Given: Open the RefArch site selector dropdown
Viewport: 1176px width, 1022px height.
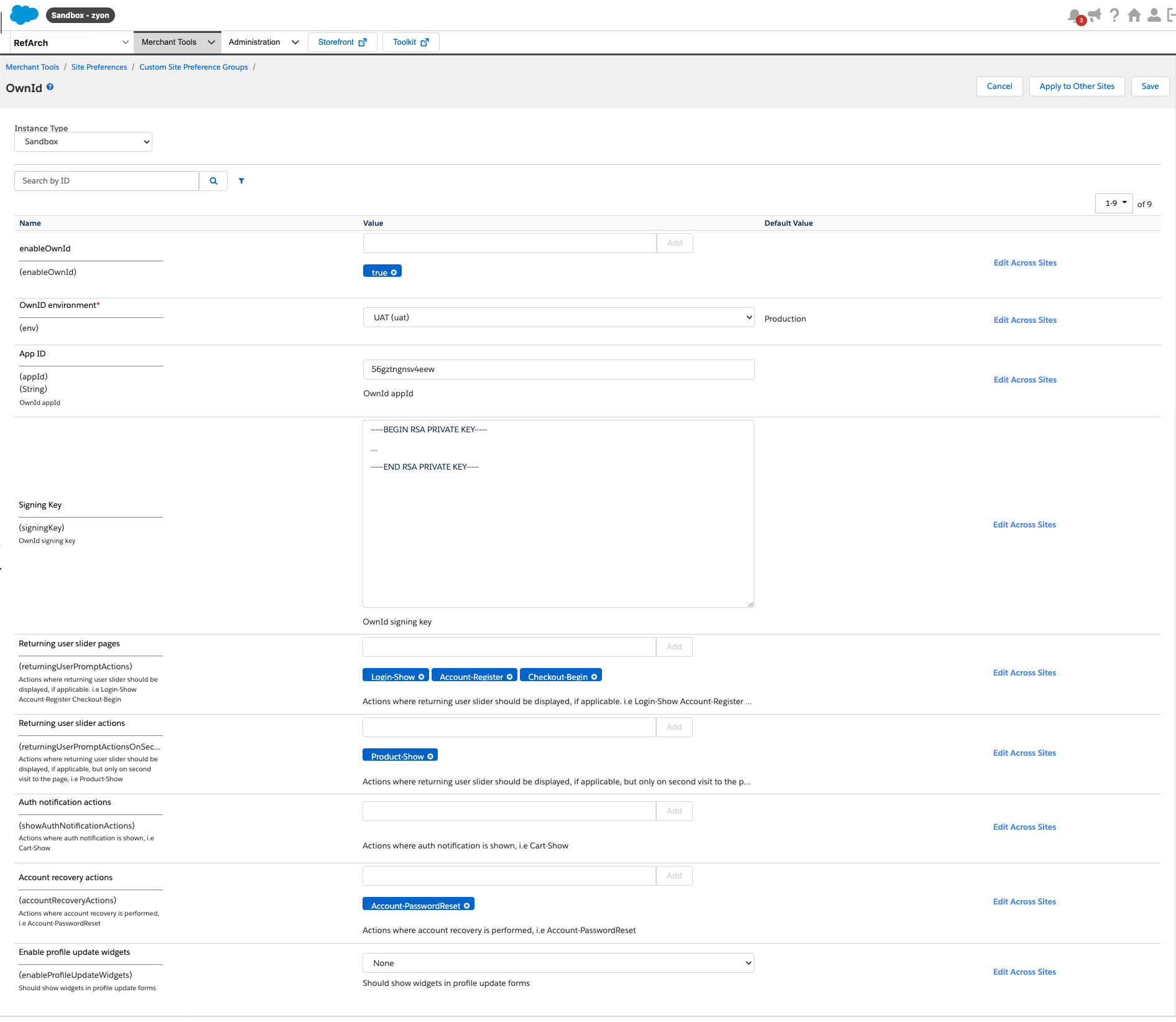Looking at the screenshot, I should click(71, 42).
